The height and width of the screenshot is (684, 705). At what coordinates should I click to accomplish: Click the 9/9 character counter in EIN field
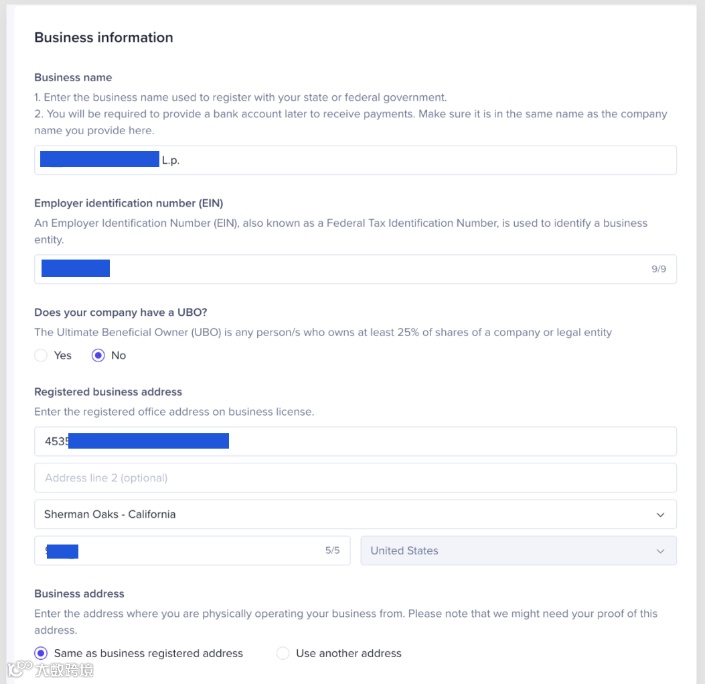tap(659, 269)
